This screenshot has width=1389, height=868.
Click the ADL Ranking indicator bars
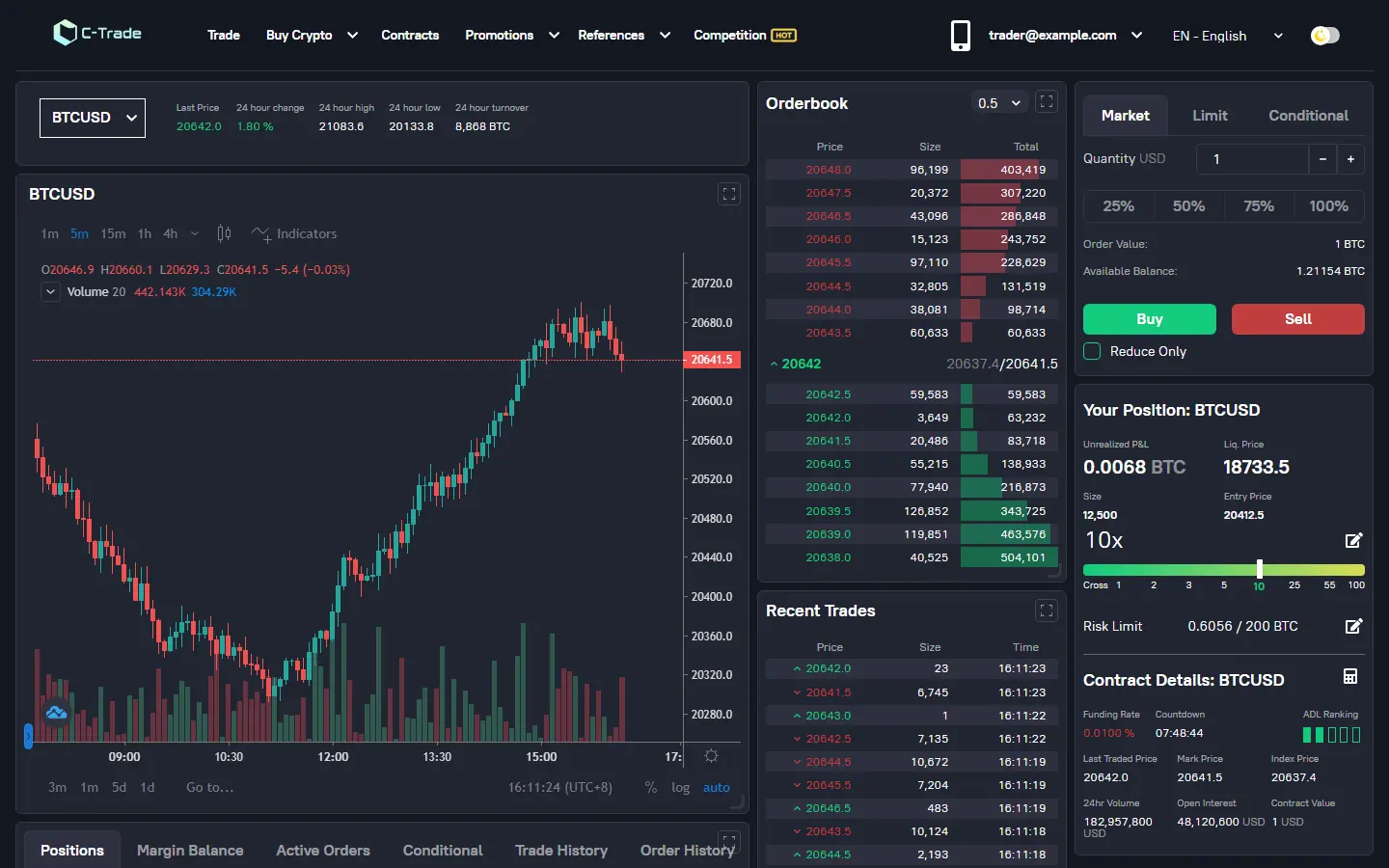(x=1331, y=735)
